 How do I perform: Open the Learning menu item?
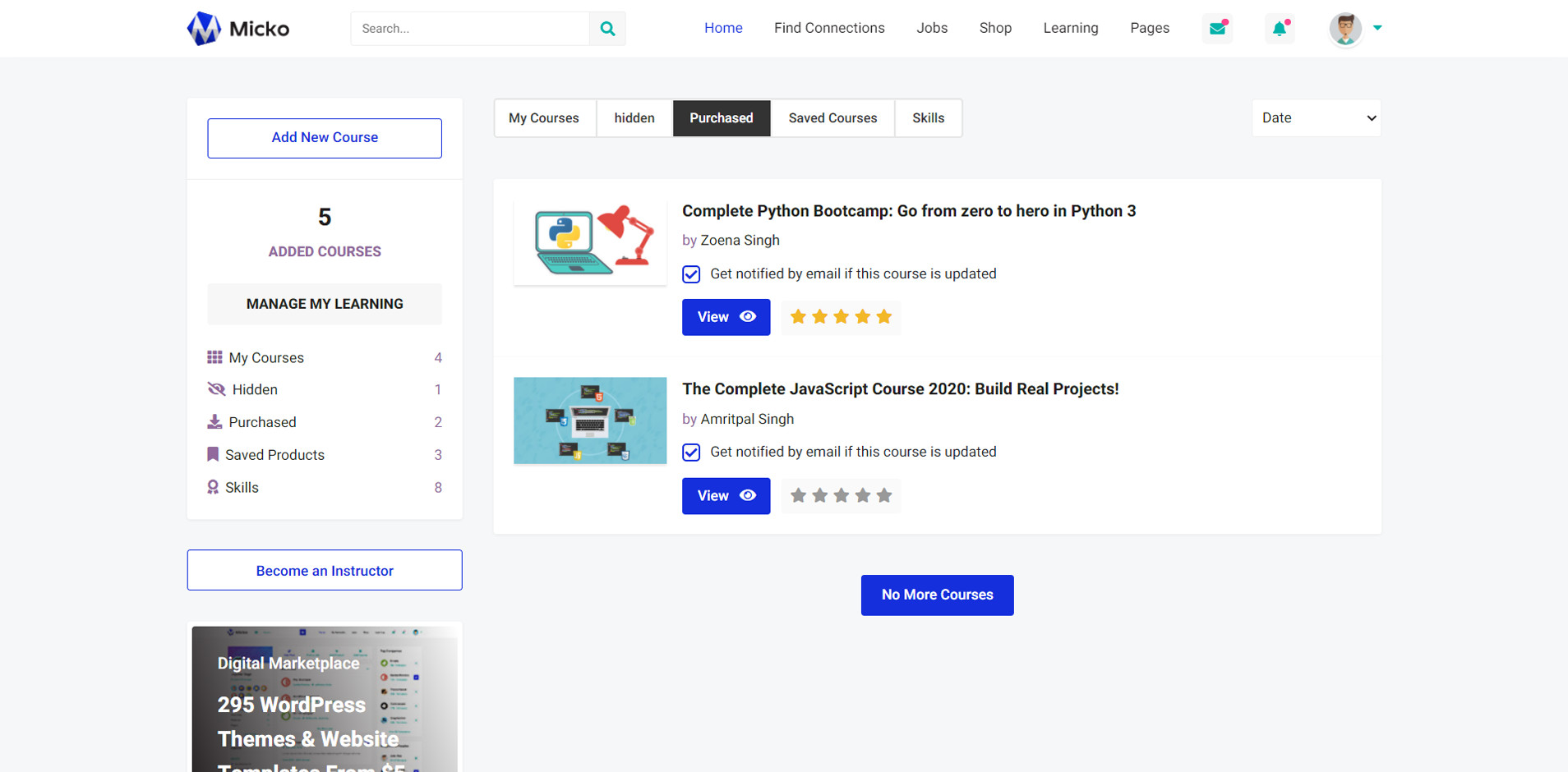point(1070,28)
